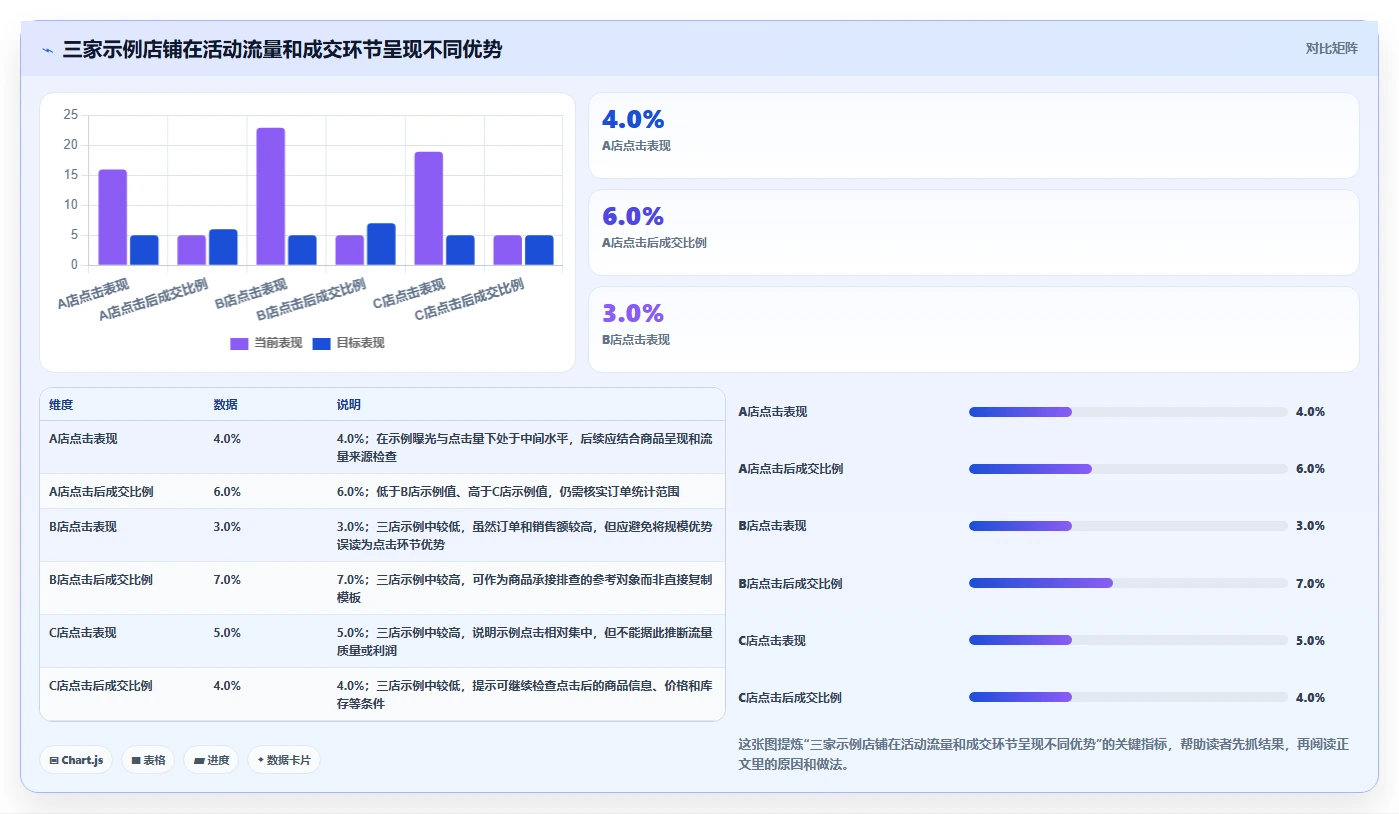
Task: Select the B店点击表现 table row label
Action: coord(83,527)
